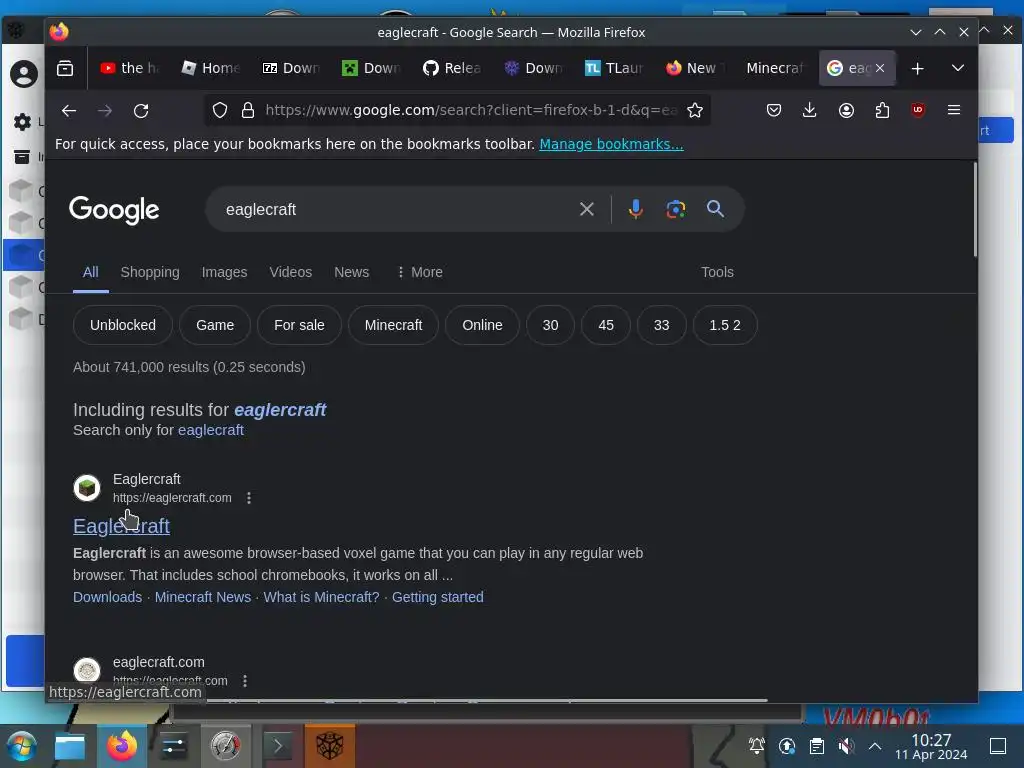The width and height of the screenshot is (1024, 768).
Task: Search only for eaglecraft link
Action: [210, 430]
